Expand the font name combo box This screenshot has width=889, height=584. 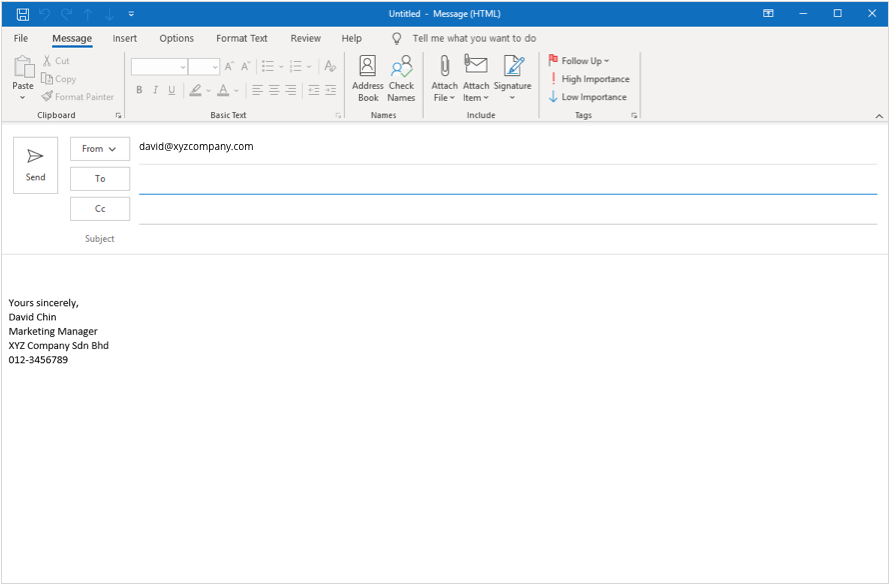point(183,67)
